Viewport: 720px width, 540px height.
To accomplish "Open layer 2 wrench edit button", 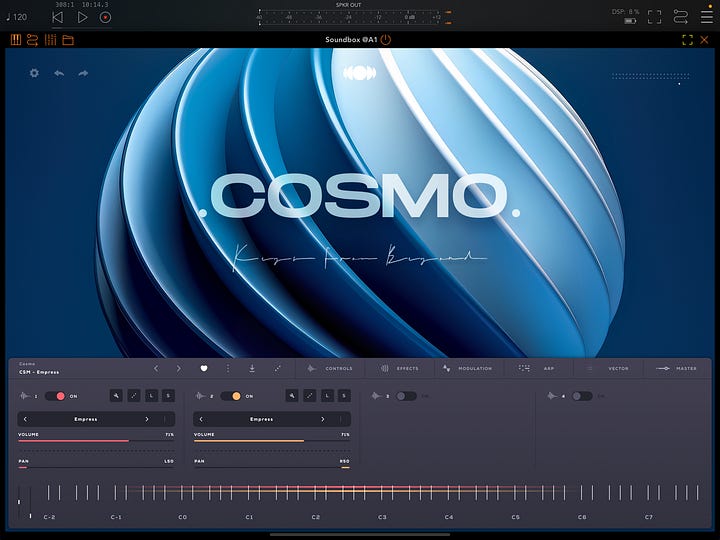I will point(292,395).
